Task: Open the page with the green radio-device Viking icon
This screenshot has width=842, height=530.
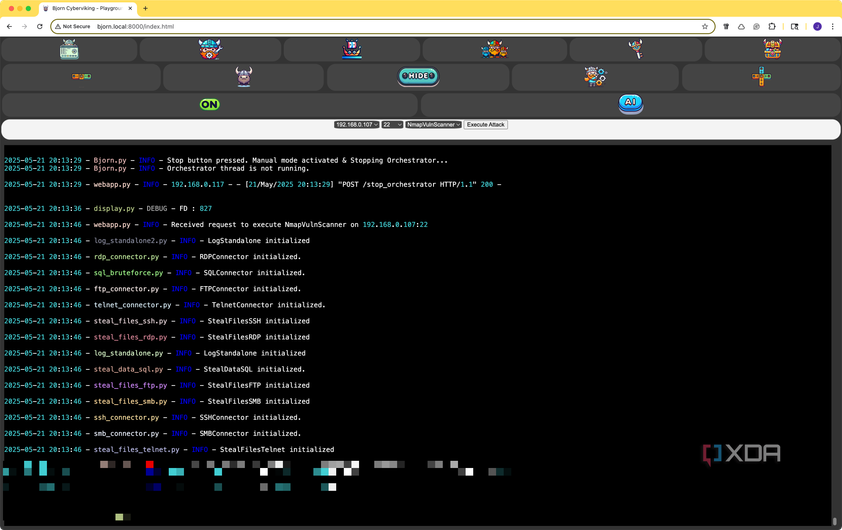Action: [69, 49]
